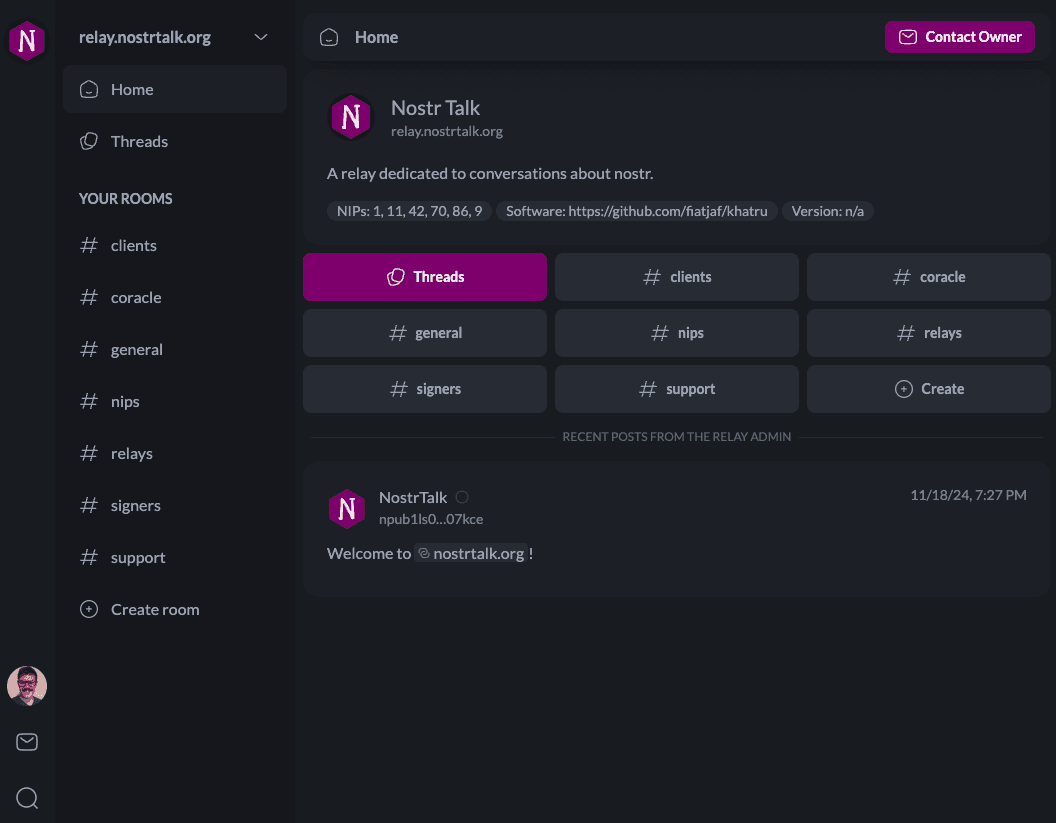Viewport: 1056px width, 823px height.
Task: Click the Nostr Talk relay logo in info card
Action: pyautogui.click(x=351, y=117)
